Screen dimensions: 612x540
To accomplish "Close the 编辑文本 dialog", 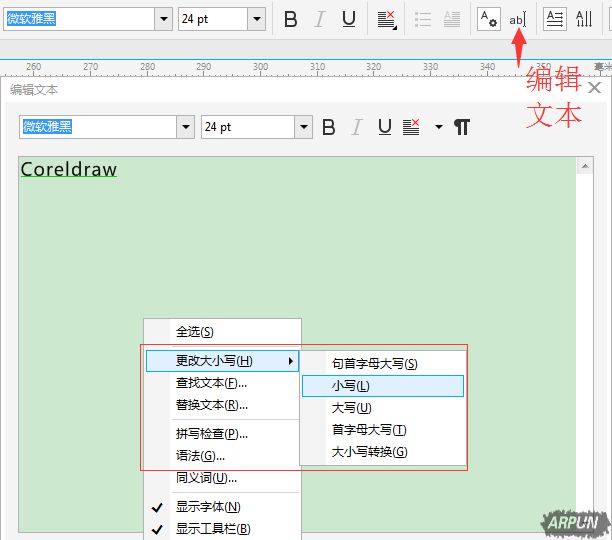I will pos(595,89).
